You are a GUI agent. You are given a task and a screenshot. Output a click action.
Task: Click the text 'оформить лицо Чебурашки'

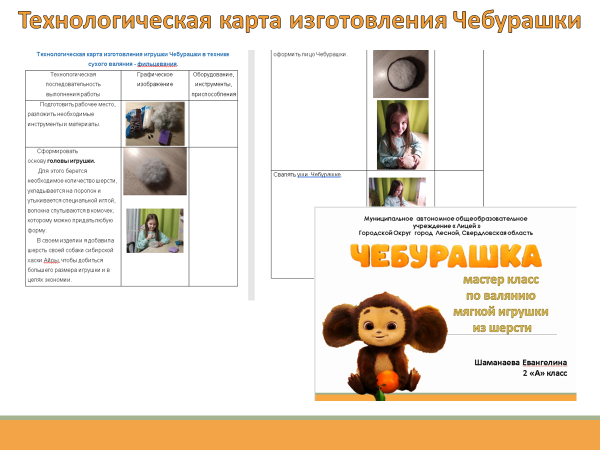310,54
